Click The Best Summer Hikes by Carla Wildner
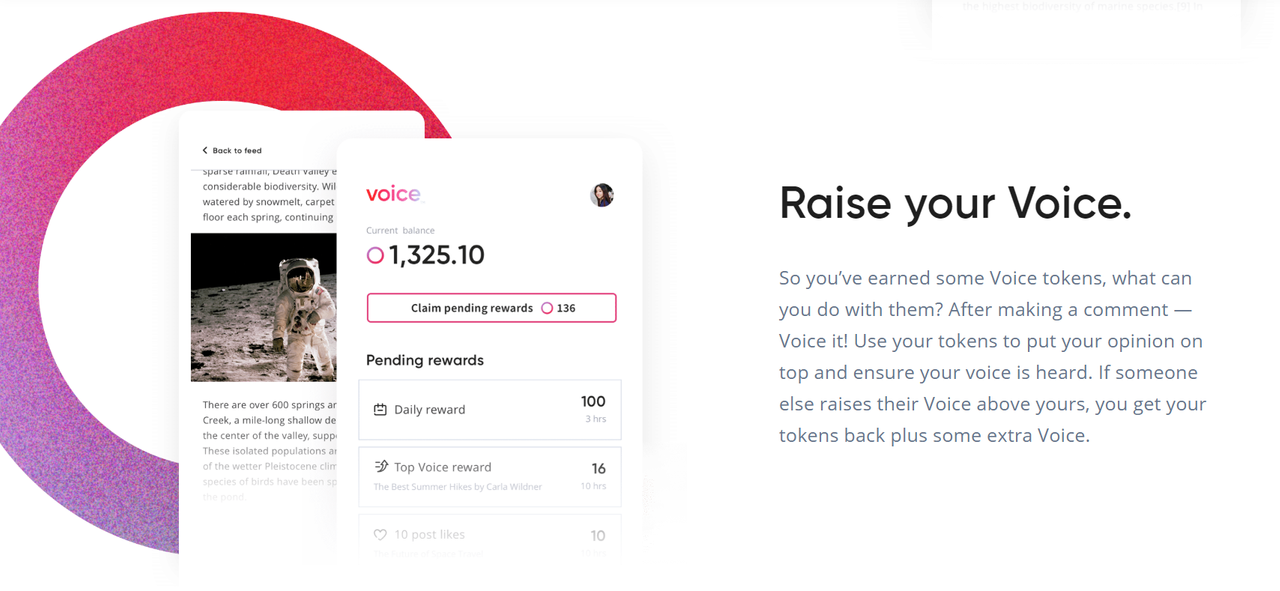 [x=458, y=487]
